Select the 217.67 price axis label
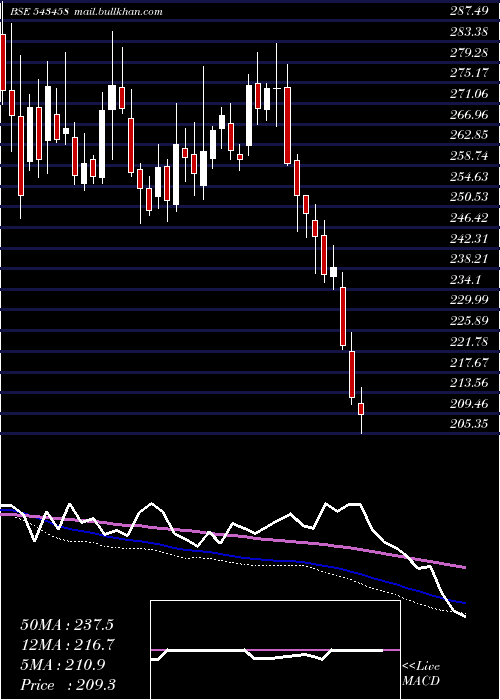This screenshot has height=700, width=500. [469, 362]
